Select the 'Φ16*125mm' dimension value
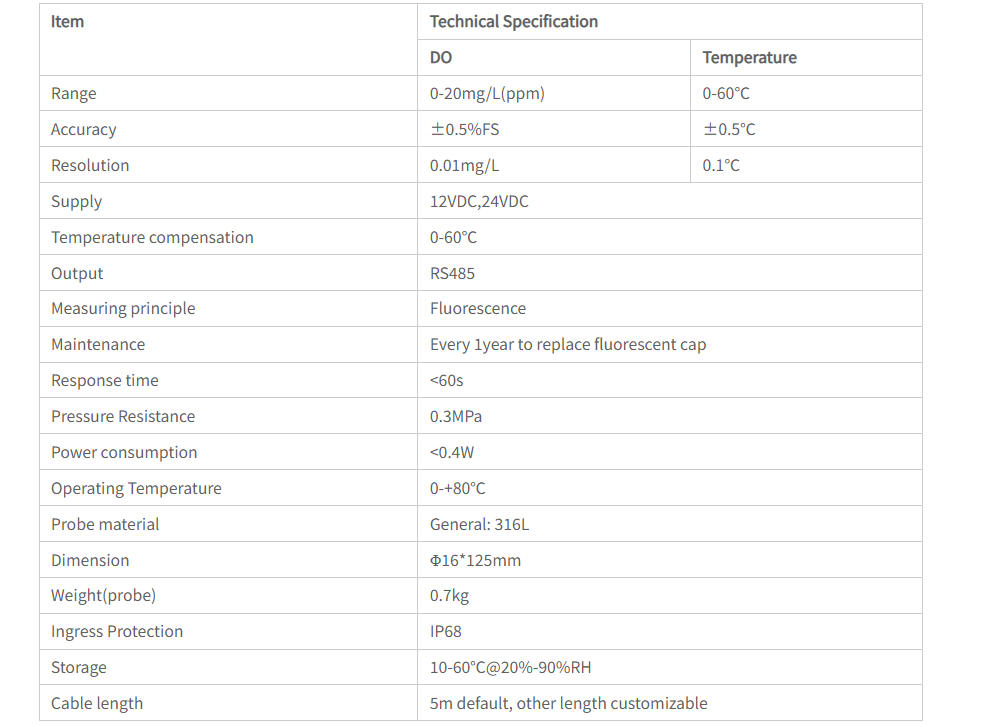 coord(475,561)
